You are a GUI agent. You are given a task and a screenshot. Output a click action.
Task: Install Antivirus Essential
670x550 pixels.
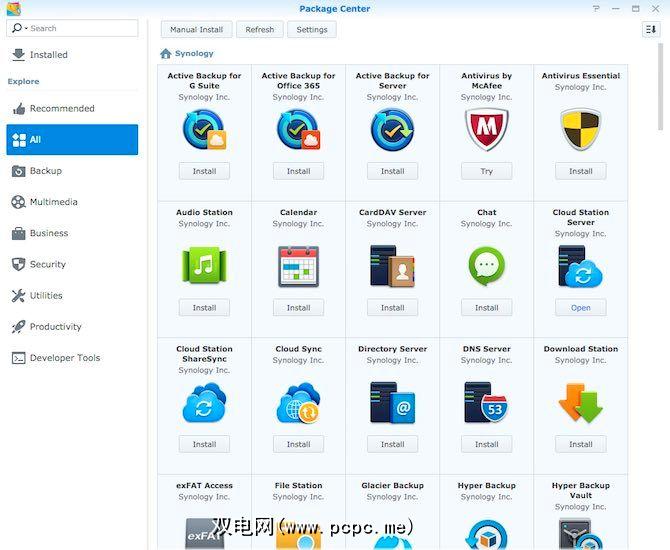581,171
